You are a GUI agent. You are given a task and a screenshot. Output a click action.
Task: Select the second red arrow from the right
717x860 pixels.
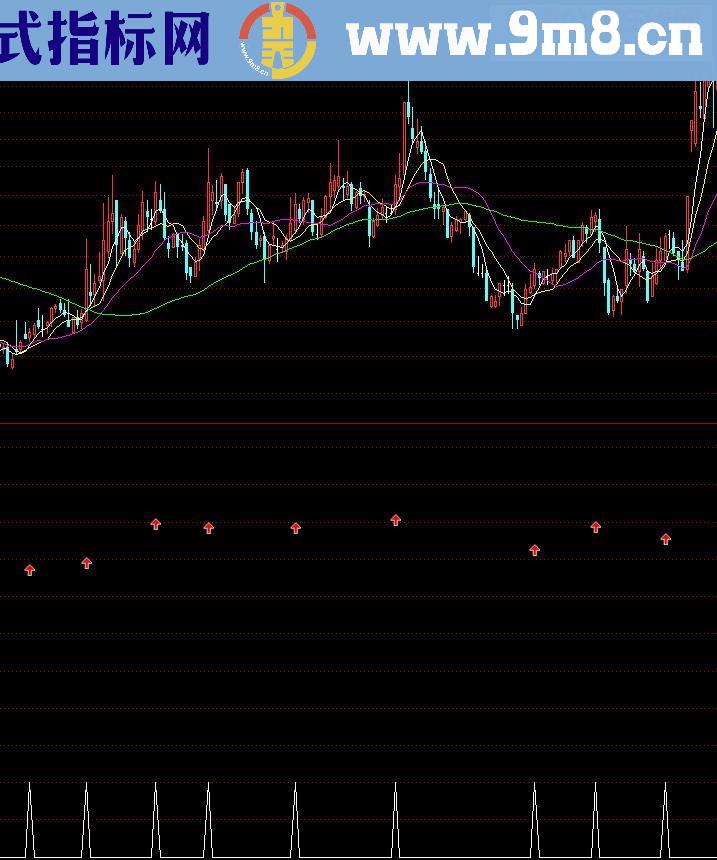(x=596, y=526)
